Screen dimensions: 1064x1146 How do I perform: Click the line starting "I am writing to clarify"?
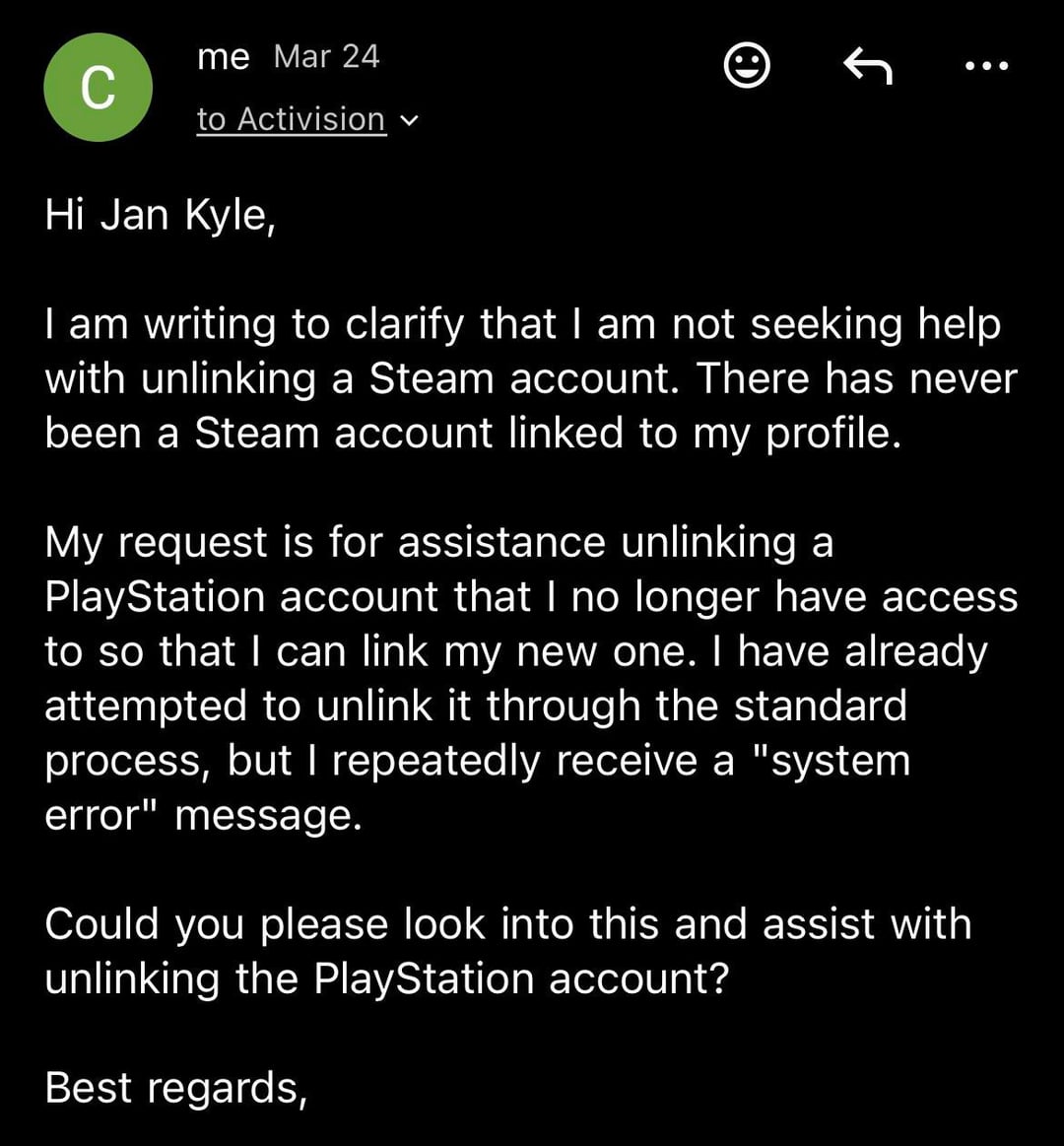tap(522, 324)
